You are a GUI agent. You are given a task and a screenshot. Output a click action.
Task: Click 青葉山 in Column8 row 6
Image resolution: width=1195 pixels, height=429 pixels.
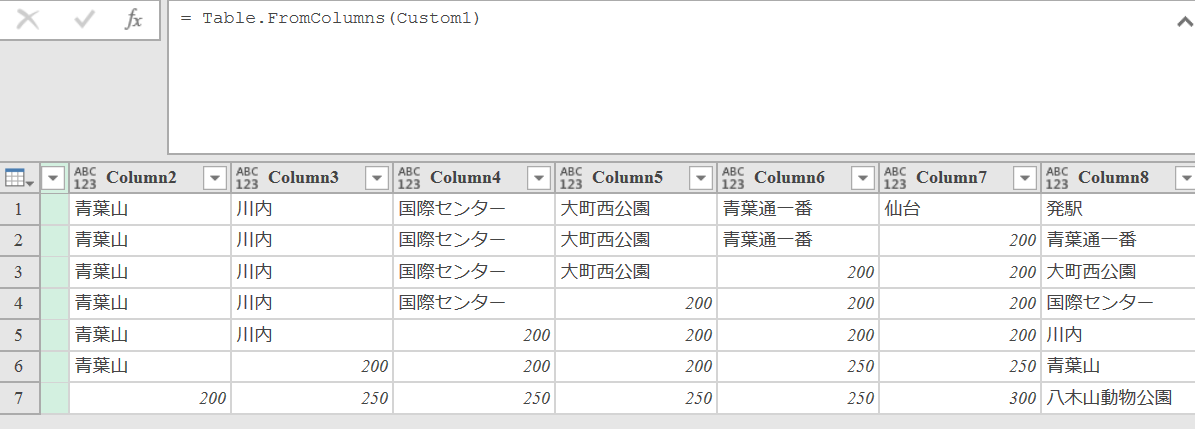tap(1118, 367)
